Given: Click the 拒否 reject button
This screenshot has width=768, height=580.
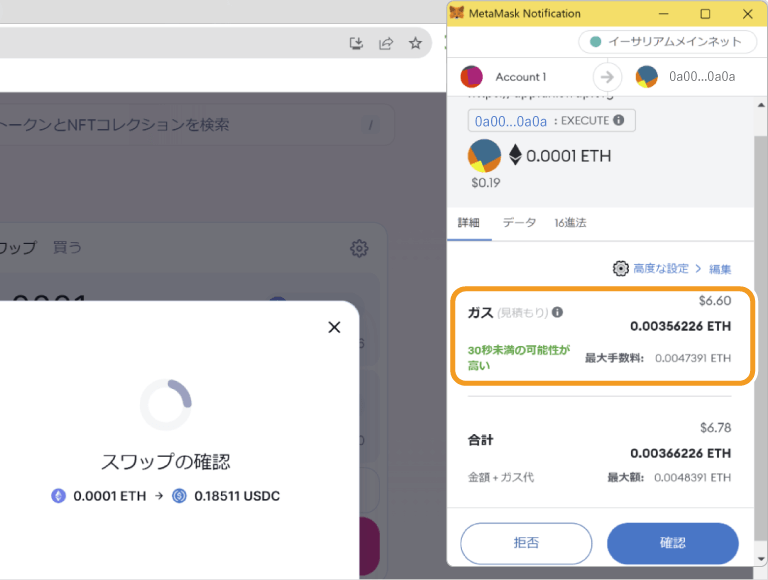Looking at the screenshot, I should pos(526,543).
